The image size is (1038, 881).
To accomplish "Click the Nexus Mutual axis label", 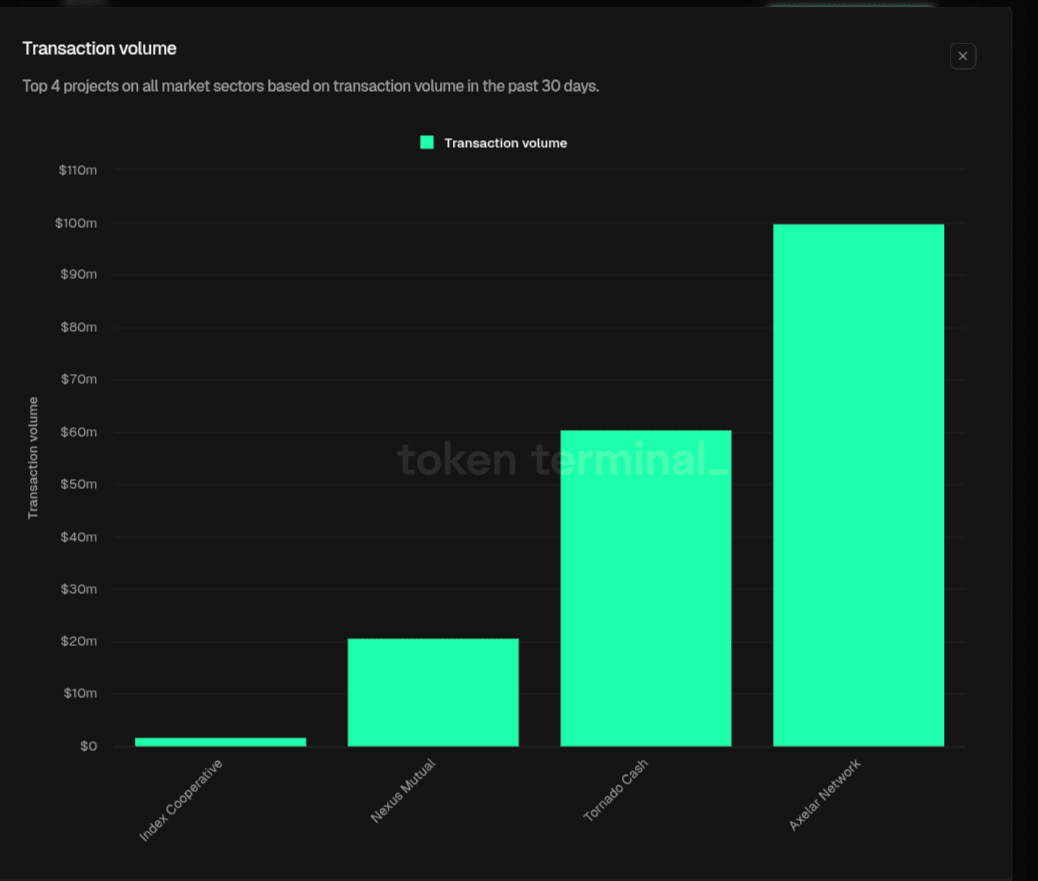I will [403, 791].
